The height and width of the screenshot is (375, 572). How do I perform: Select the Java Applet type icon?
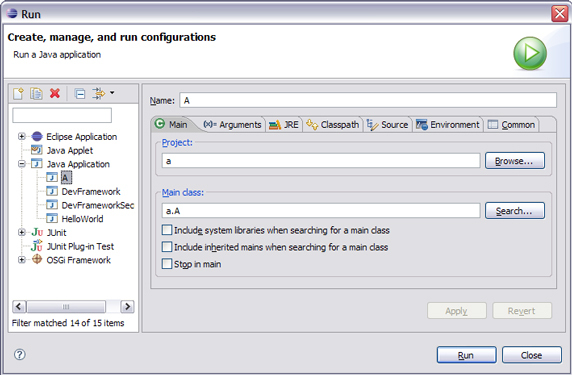click(x=36, y=150)
